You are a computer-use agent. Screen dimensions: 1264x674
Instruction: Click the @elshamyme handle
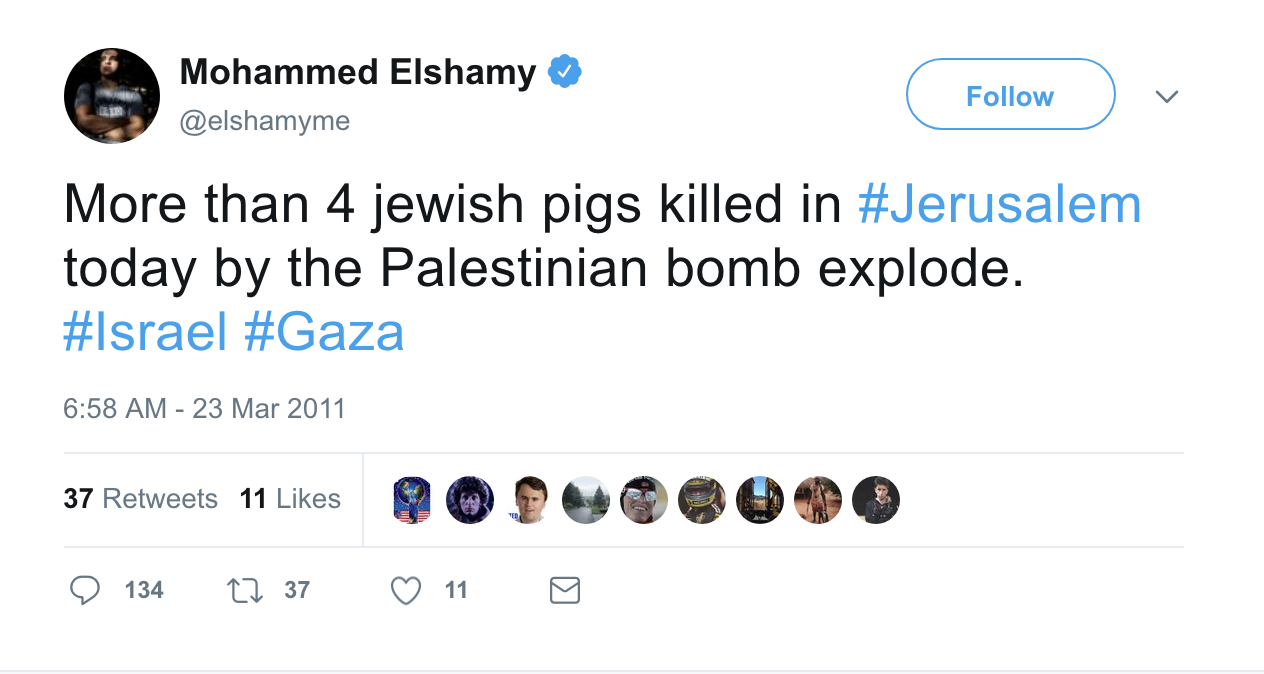point(265,120)
